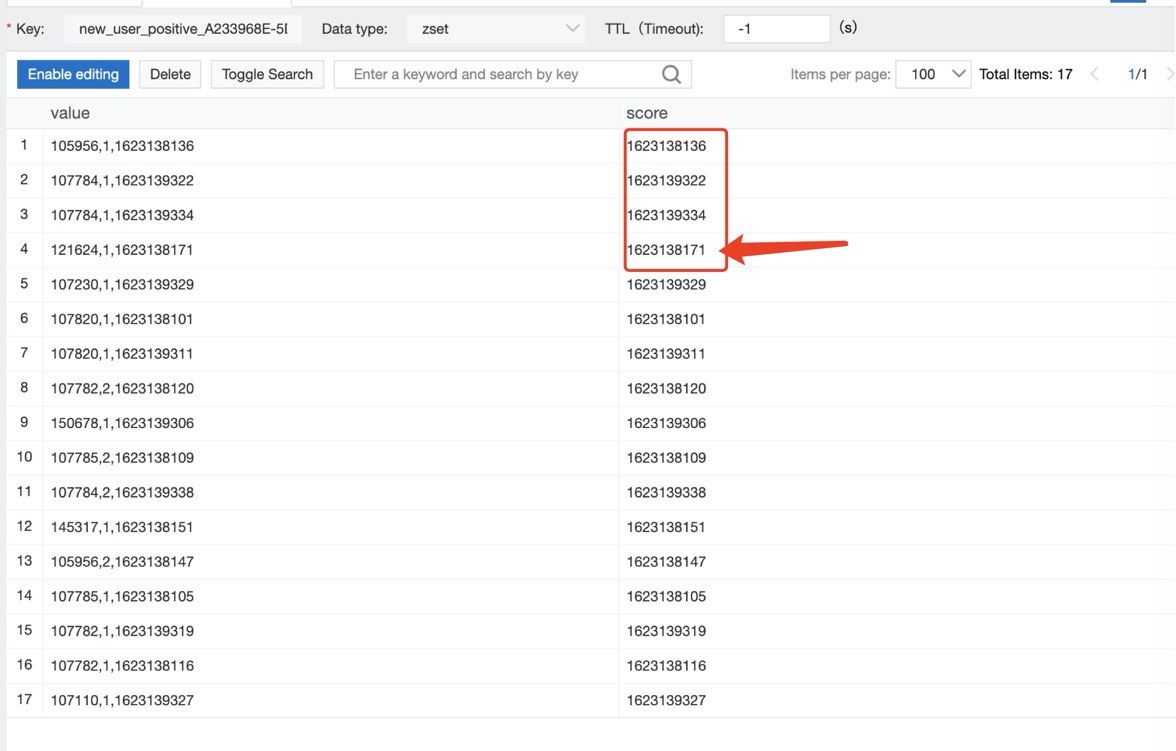Select value 107782,1,1623138116

[x=122, y=665]
